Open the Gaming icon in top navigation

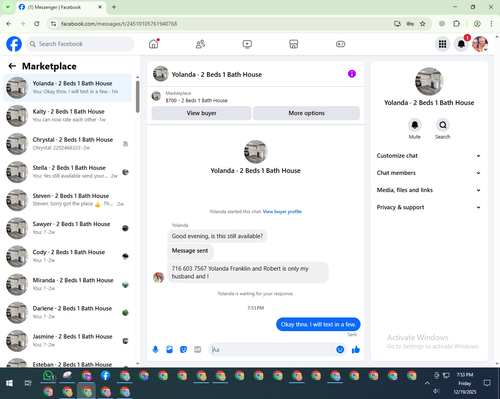(x=340, y=44)
